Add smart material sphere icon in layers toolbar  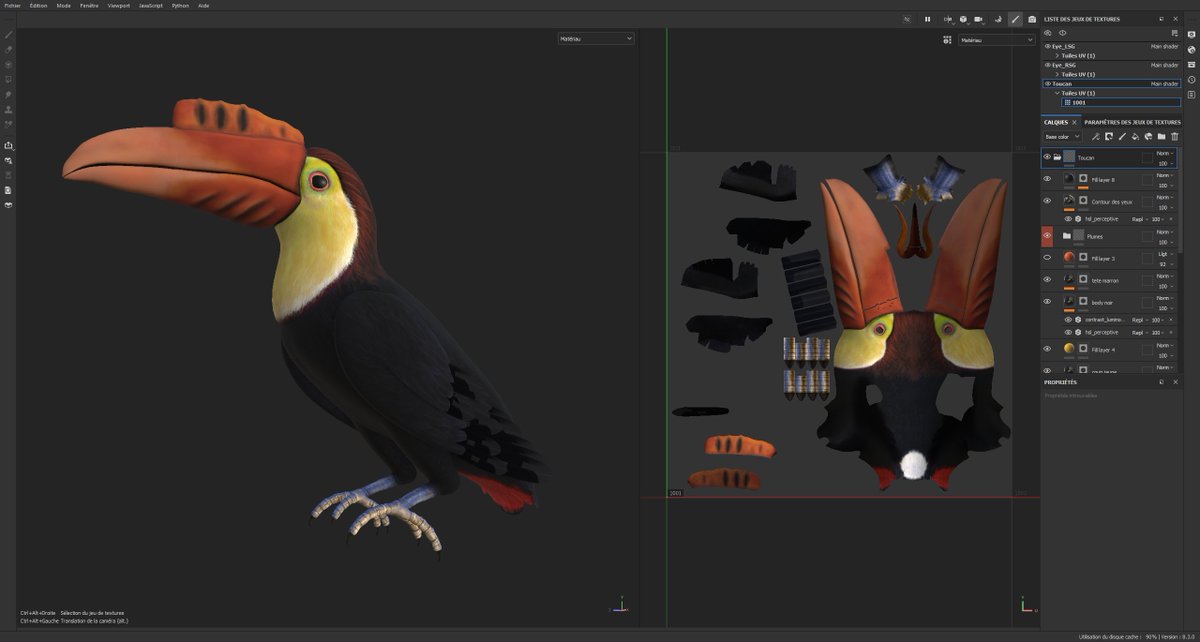[1148, 137]
